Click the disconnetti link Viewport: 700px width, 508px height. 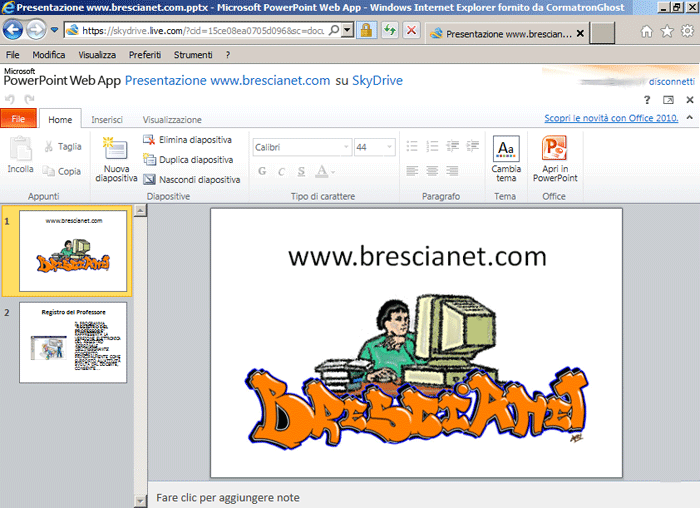click(x=671, y=82)
